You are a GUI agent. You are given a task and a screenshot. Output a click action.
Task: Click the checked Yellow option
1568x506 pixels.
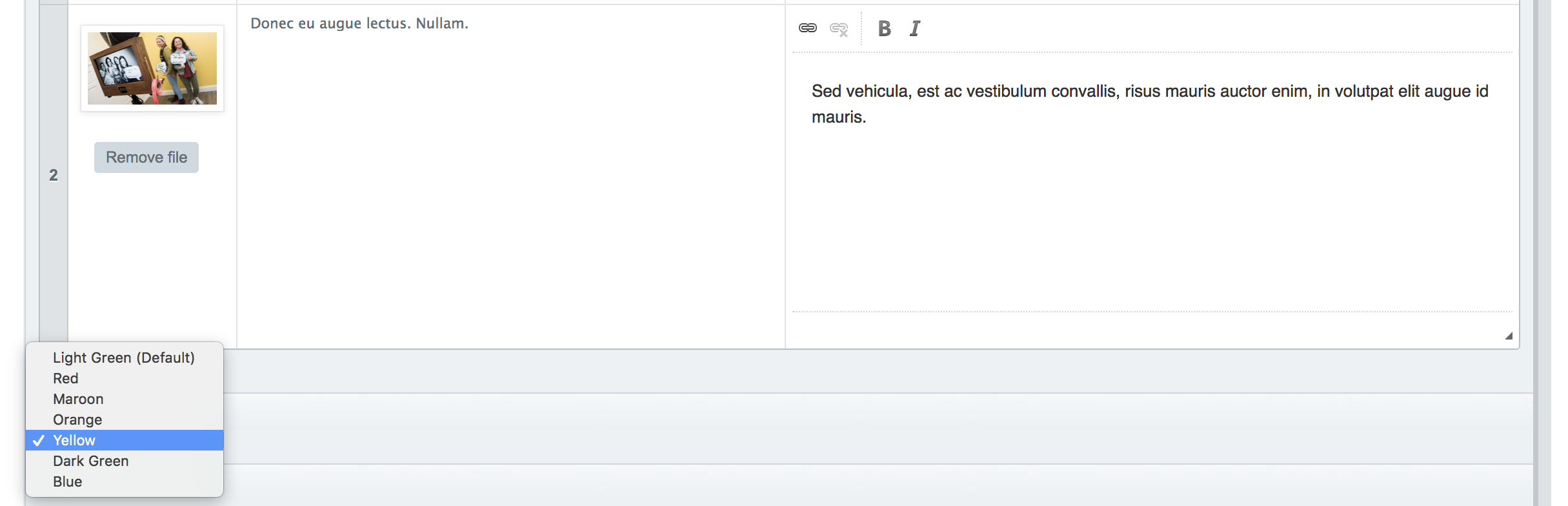point(74,440)
